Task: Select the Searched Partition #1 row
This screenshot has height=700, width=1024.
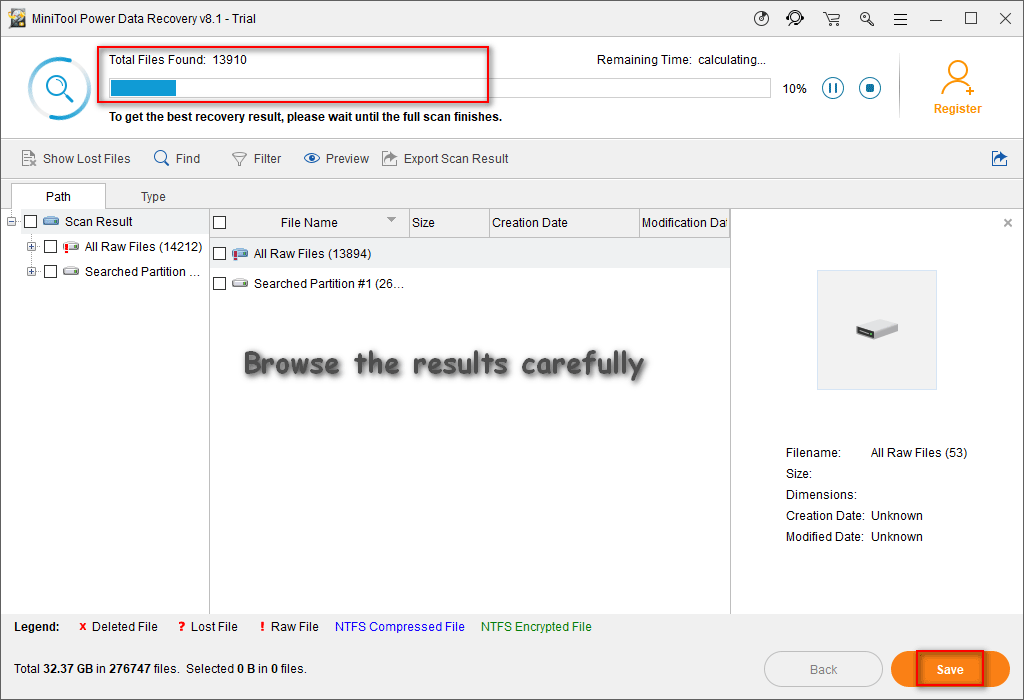Action: (470, 283)
